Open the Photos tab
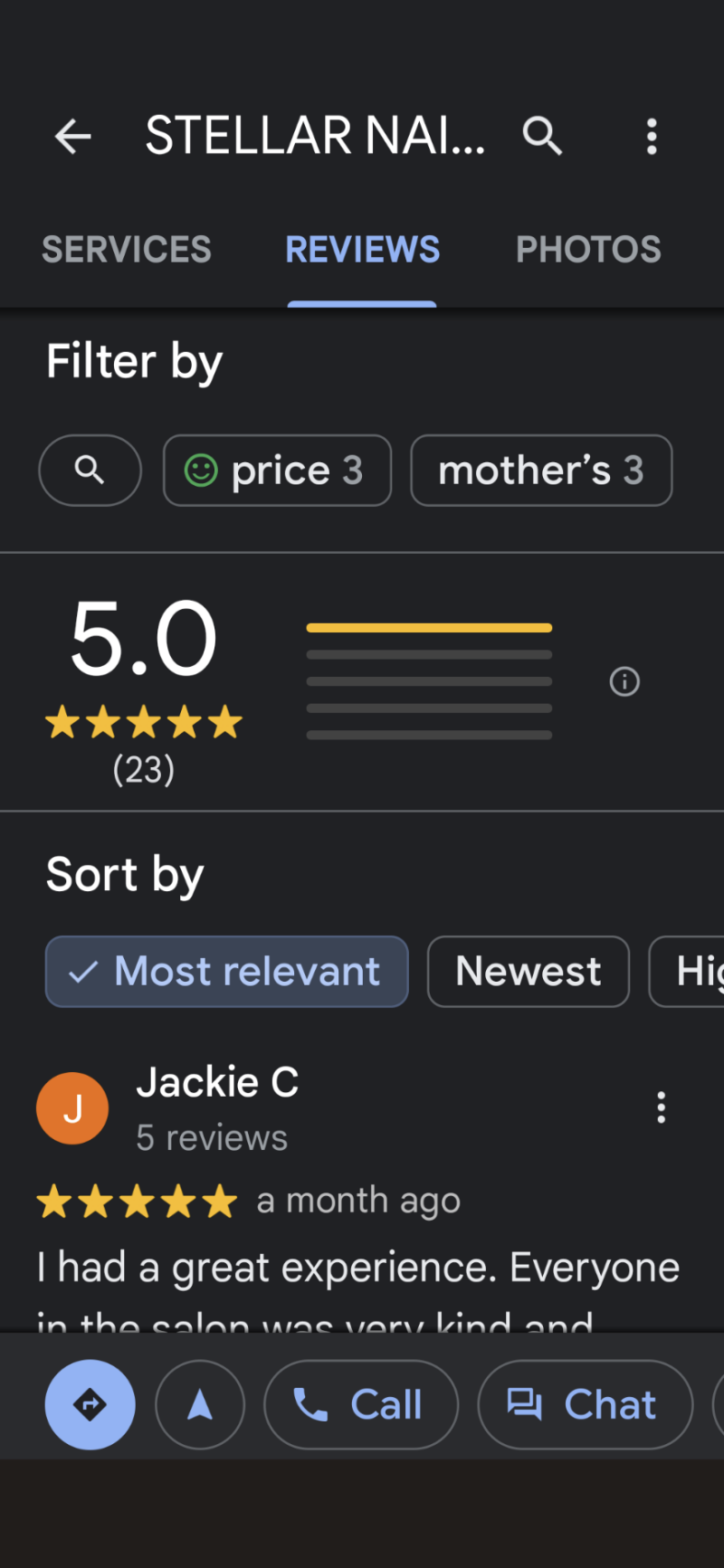Image resolution: width=724 pixels, height=1568 pixels. point(588,250)
